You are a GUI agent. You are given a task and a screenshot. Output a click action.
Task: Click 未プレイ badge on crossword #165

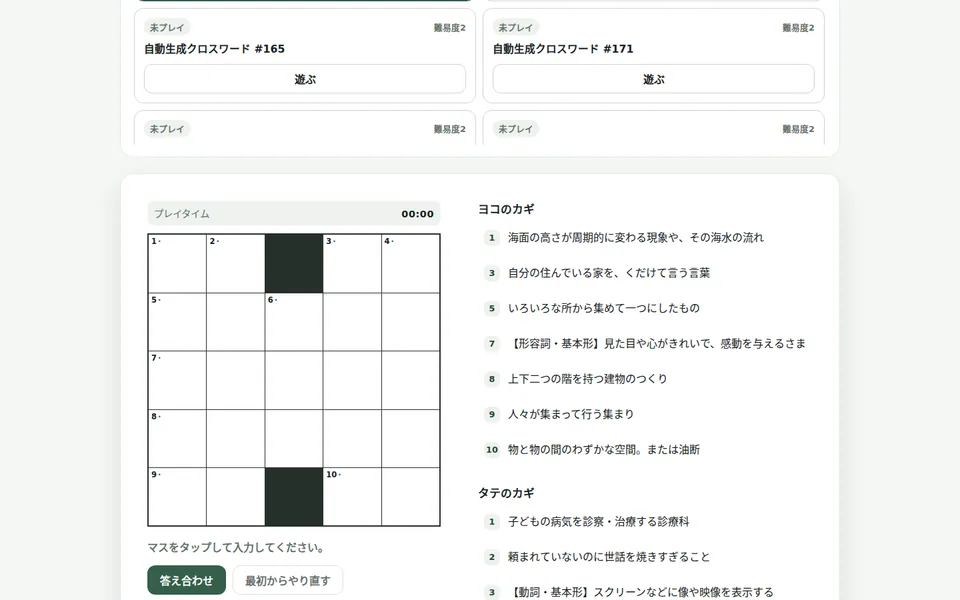[167, 28]
